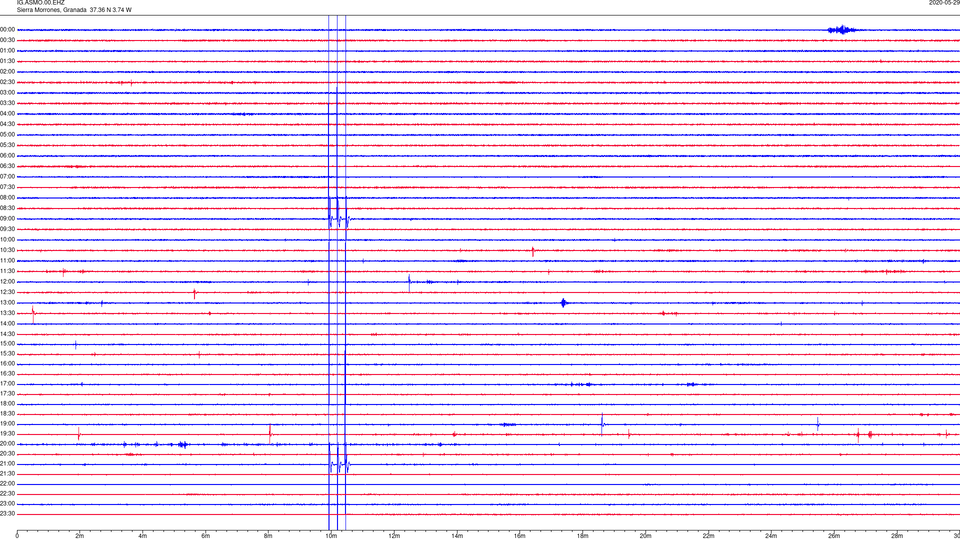Select the 23:30 trace time label
This screenshot has height=540, width=960.
tap(8, 513)
